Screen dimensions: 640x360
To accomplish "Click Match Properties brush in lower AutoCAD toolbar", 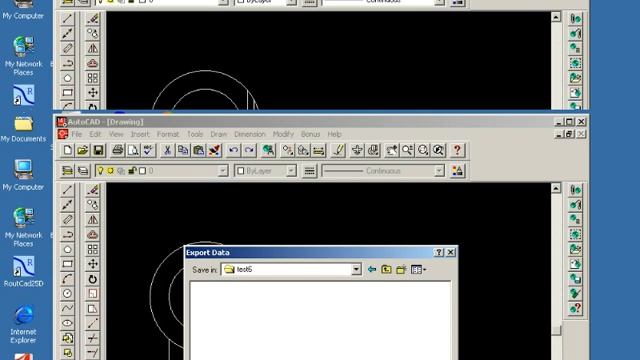I will coord(214,150).
